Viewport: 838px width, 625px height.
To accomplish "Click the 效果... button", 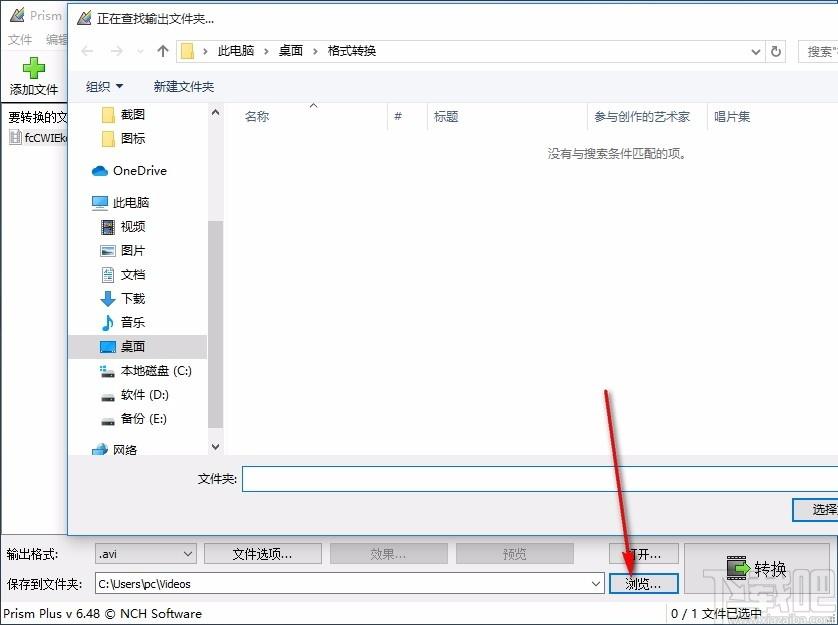I will pyautogui.click(x=389, y=554).
